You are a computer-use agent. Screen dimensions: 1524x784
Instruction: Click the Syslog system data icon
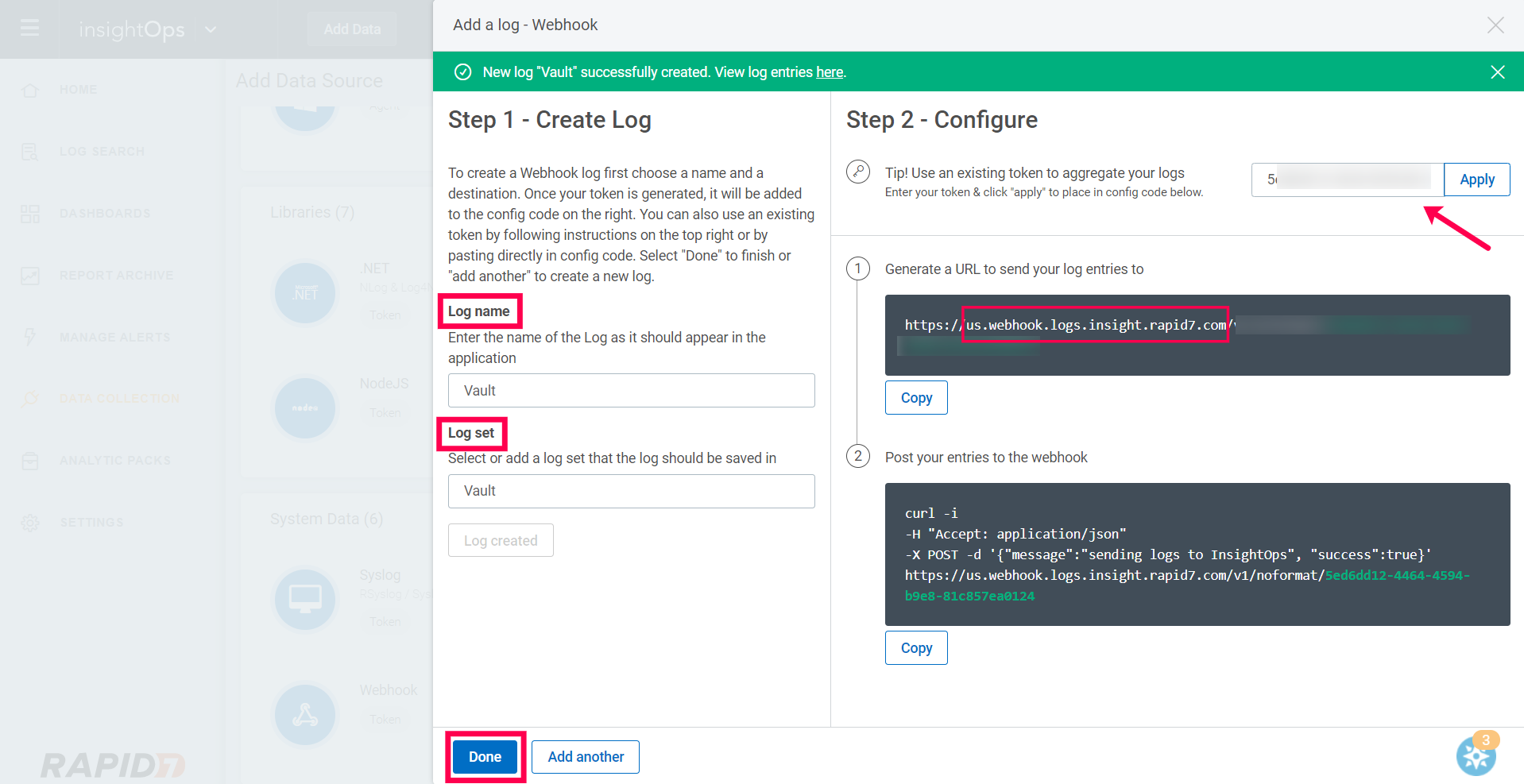click(305, 599)
